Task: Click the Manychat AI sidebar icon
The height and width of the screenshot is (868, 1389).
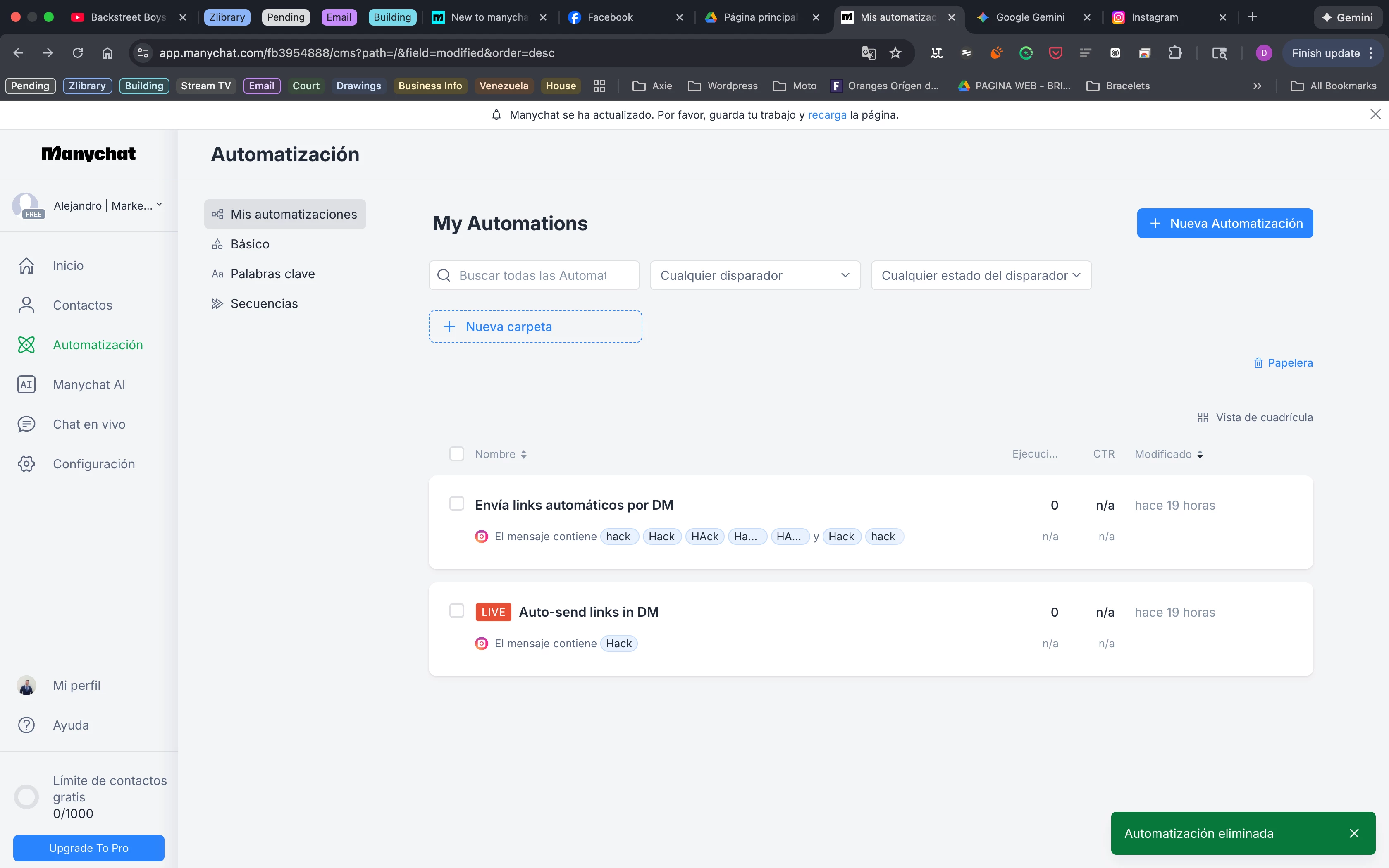Action: click(26, 385)
